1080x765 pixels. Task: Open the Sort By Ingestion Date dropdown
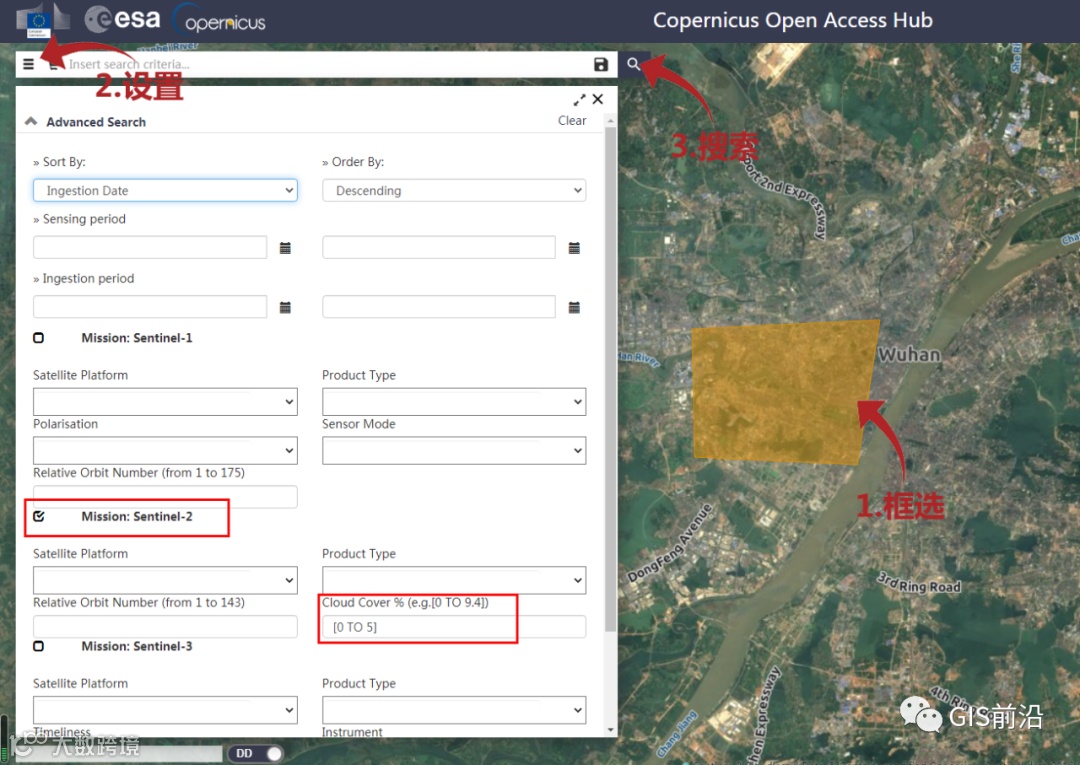[x=165, y=191]
